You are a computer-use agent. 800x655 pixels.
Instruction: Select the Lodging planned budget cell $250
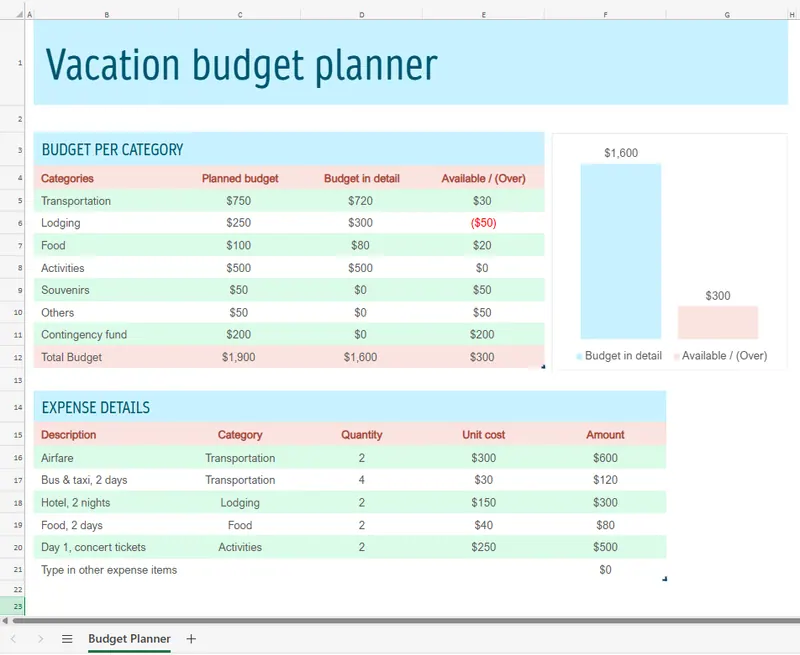240,223
